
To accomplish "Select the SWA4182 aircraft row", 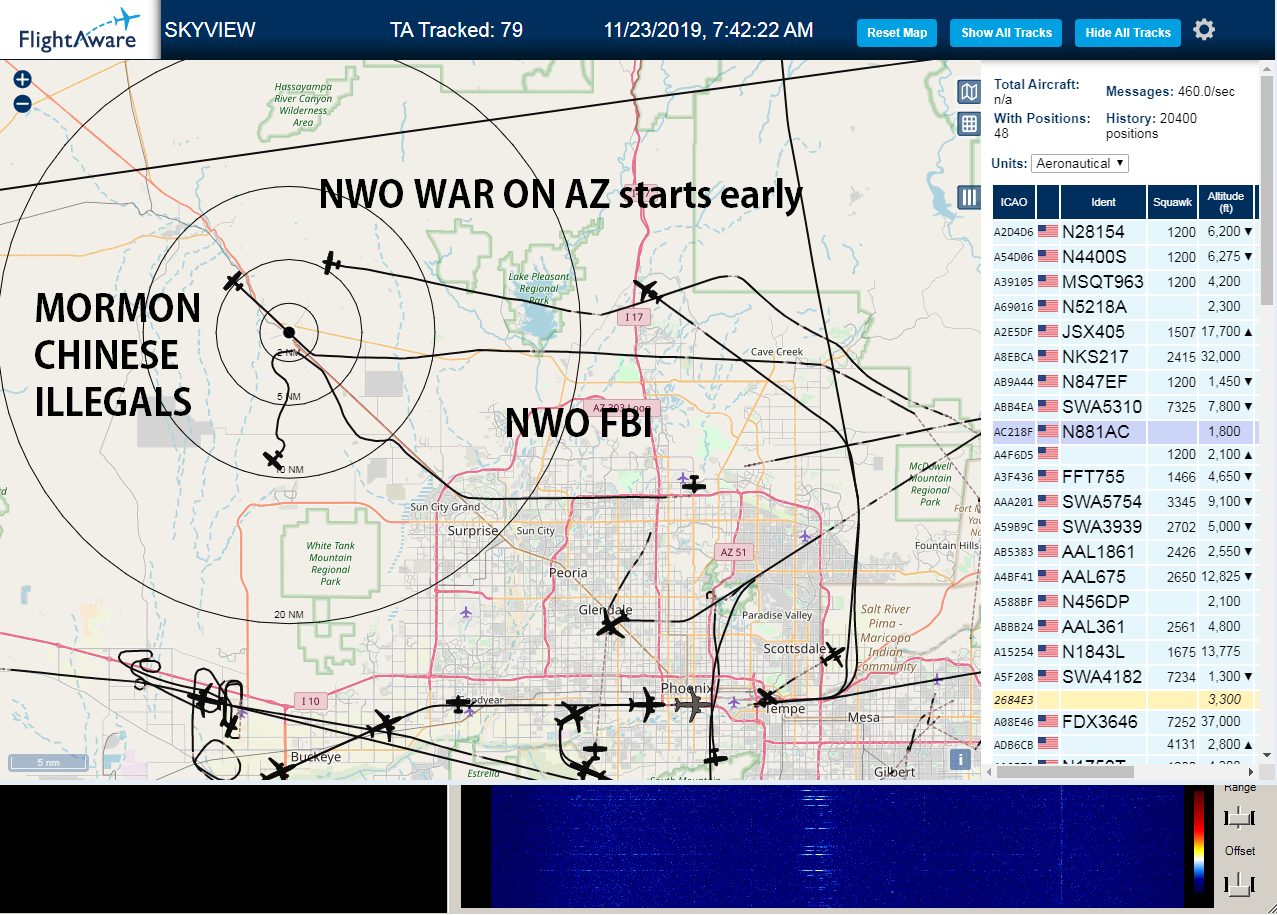I will tap(1125, 676).
